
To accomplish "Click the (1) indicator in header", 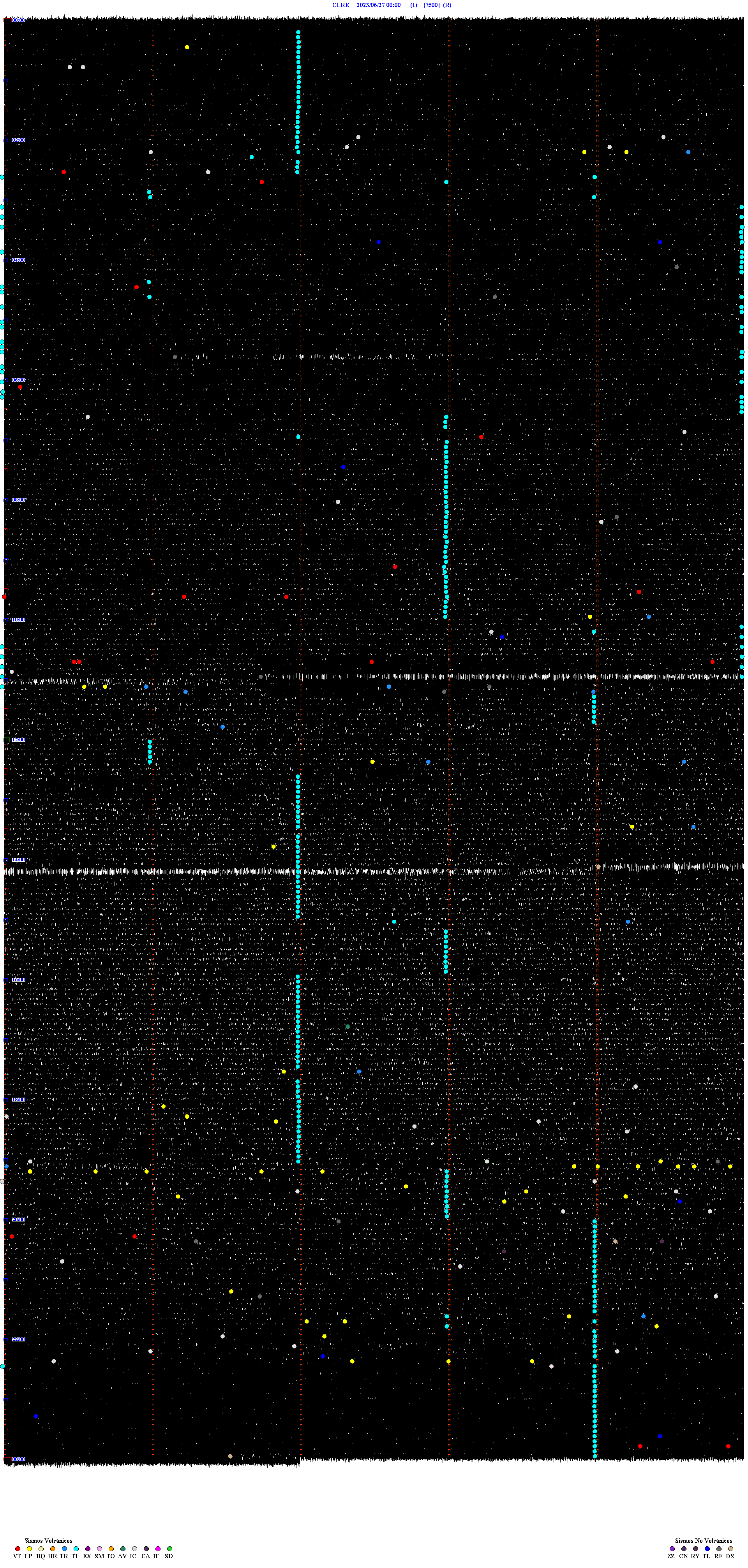I will point(414,5).
